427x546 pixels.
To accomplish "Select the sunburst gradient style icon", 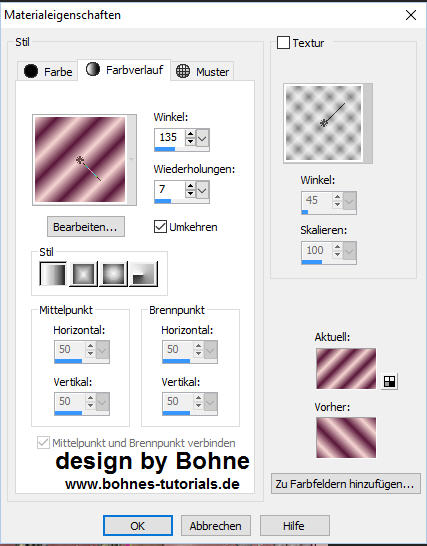I will 113,274.
